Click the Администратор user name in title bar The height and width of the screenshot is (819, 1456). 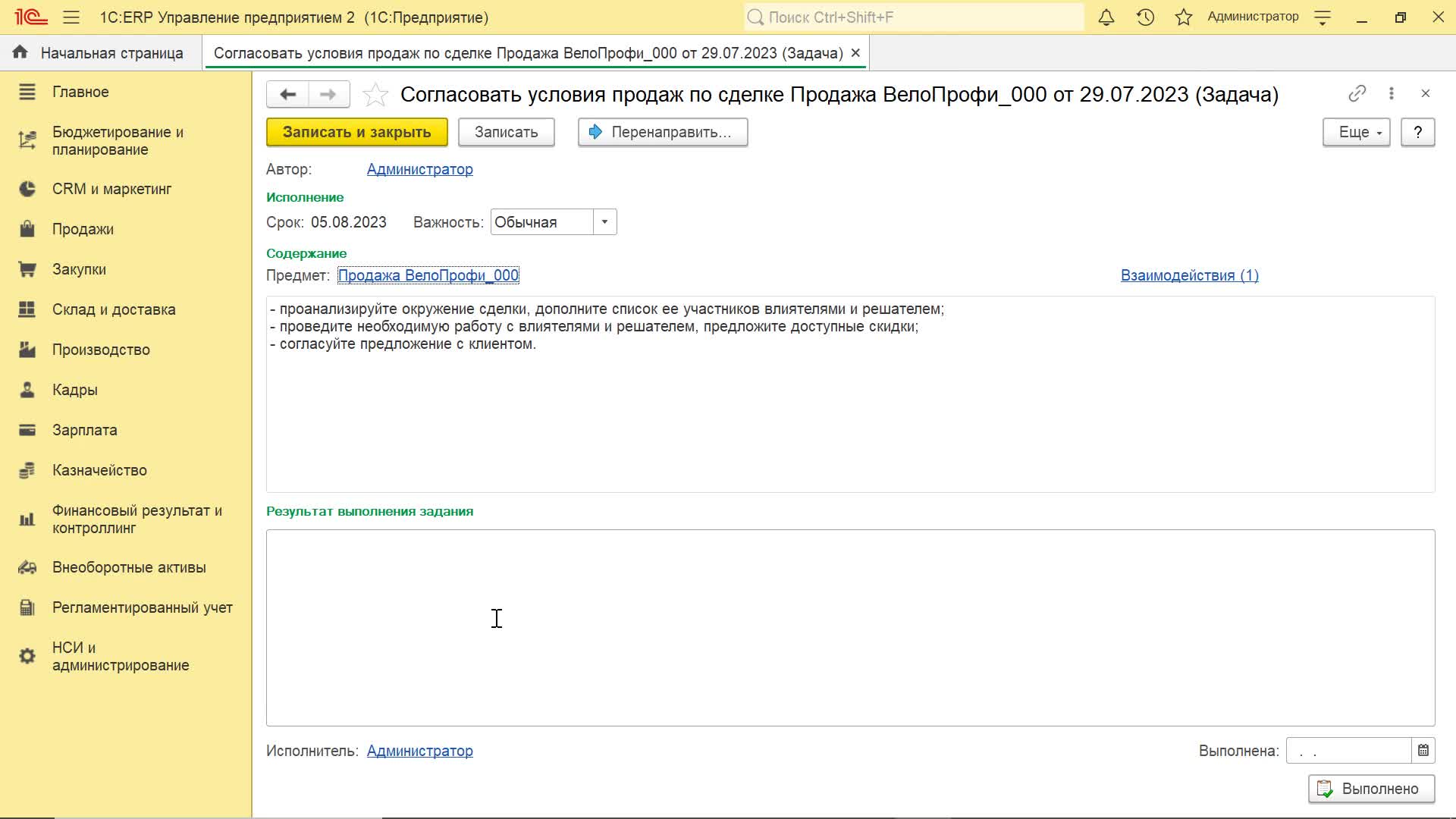pyautogui.click(x=1253, y=17)
